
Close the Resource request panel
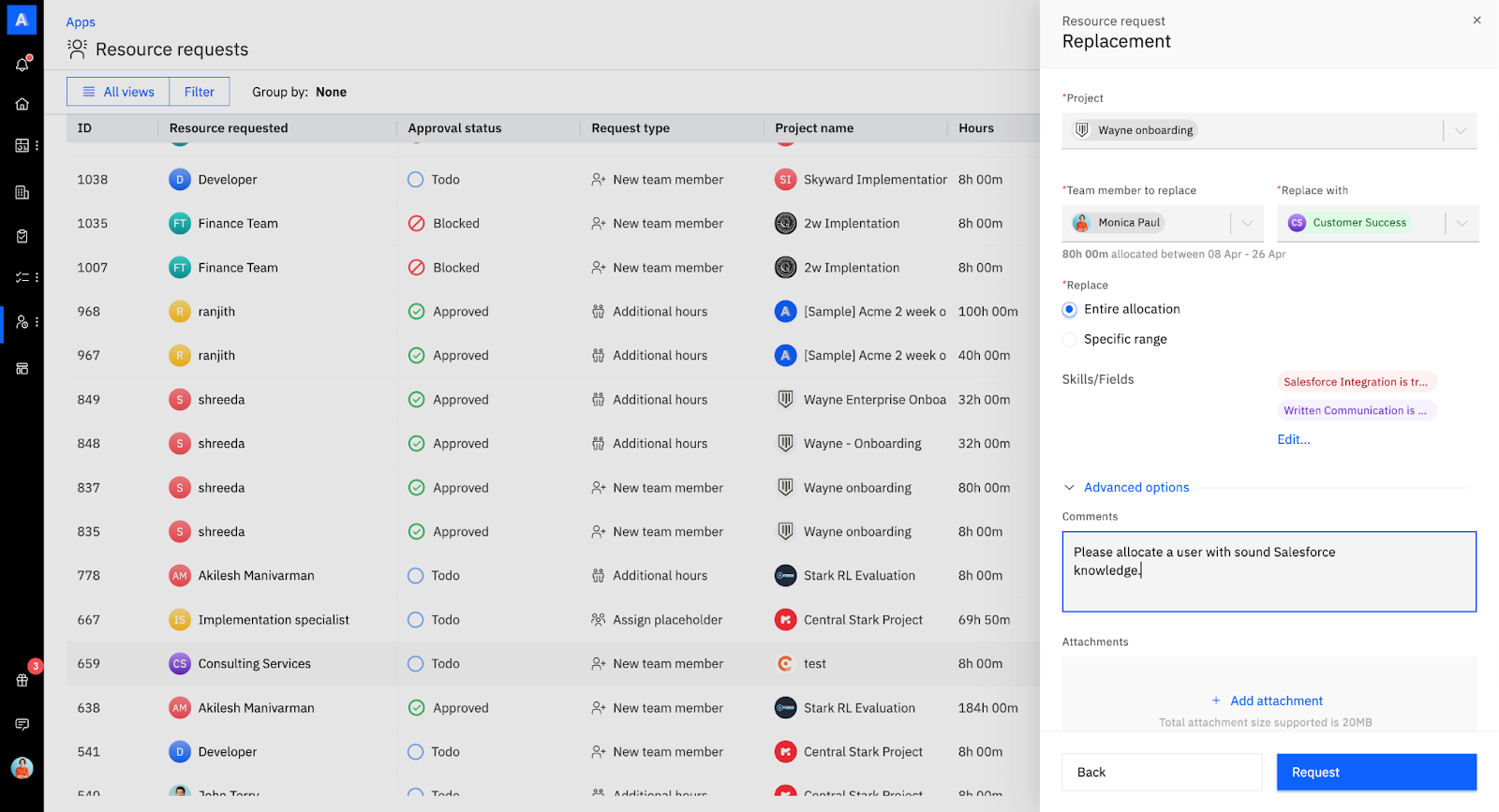(x=1477, y=21)
